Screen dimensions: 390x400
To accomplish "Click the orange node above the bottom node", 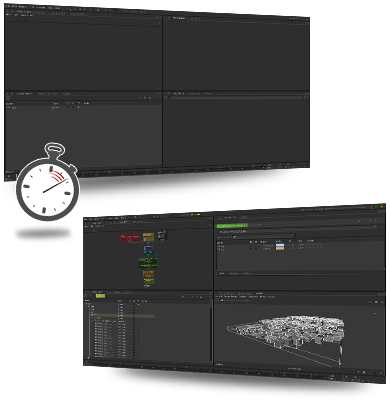I will click(148, 274).
